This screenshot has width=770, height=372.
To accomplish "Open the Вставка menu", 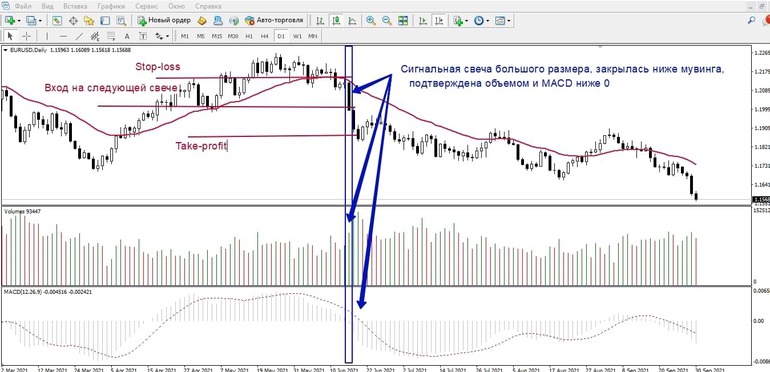I will coord(76,7).
